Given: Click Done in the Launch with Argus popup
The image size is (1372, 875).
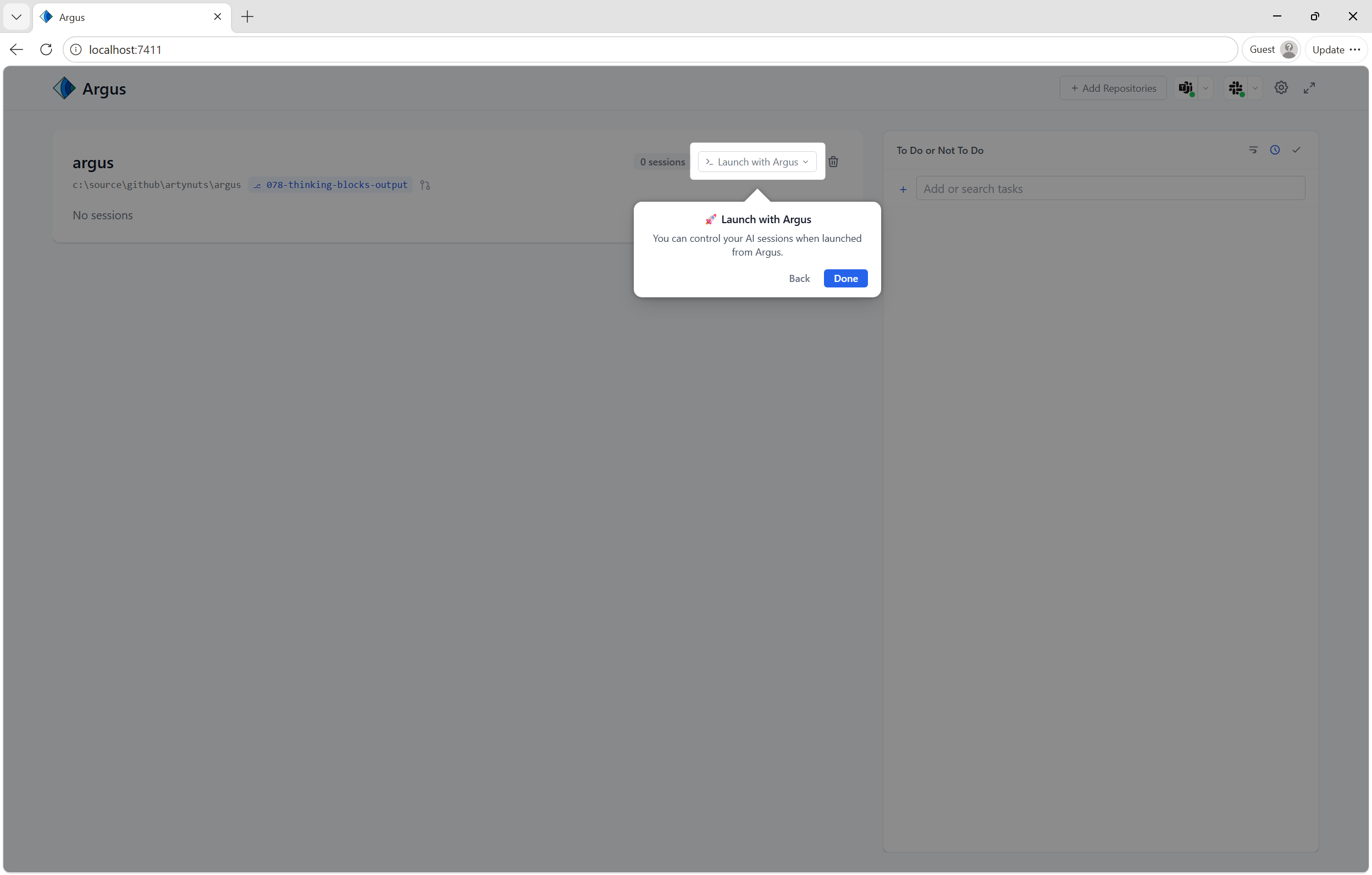Looking at the screenshot, I should tap(845, 279).
